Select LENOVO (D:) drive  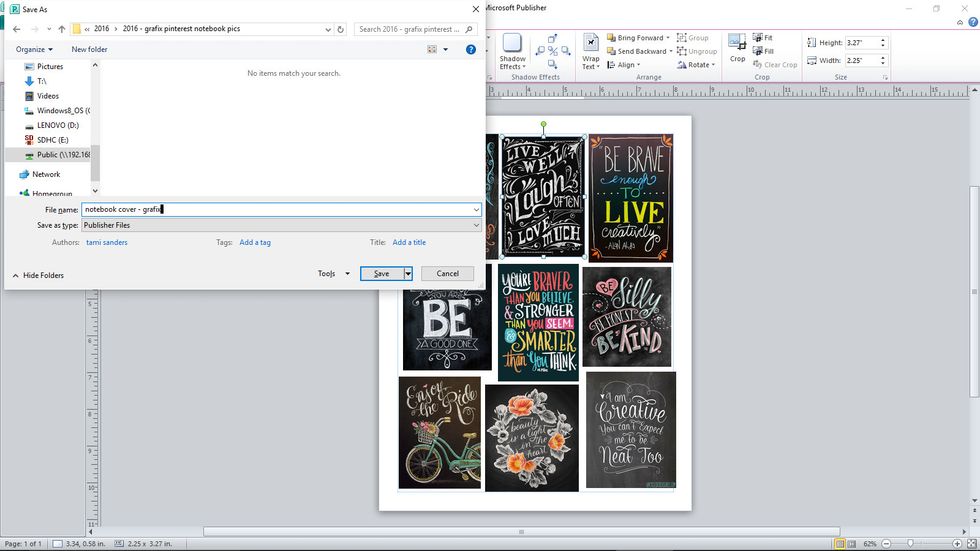(58, 126)
